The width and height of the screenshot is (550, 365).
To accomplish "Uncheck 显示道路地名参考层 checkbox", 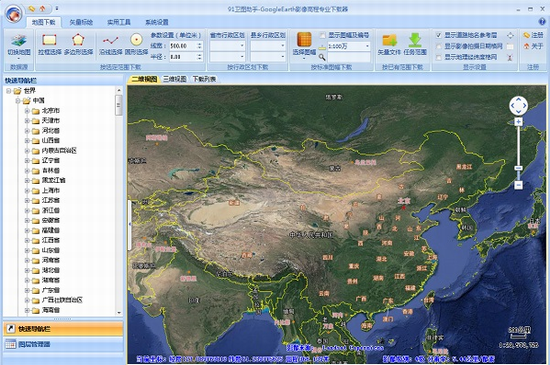I will [x=438, y=35].
